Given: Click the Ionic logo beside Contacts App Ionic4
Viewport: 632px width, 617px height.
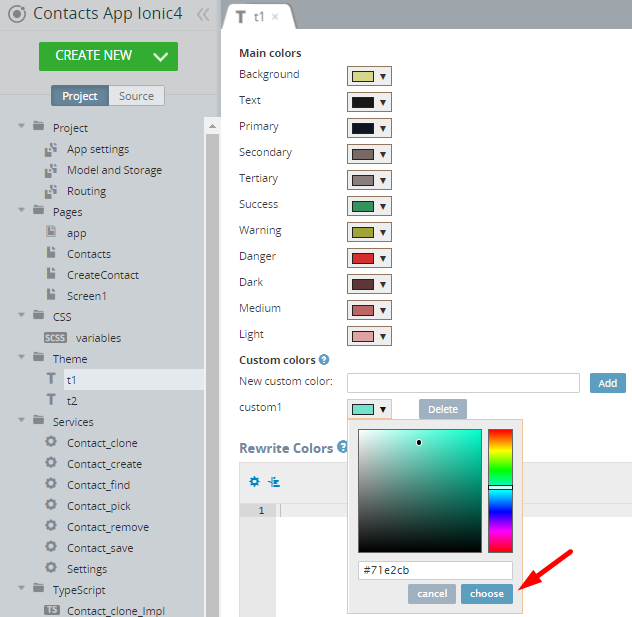Looking at the screenshot, I should (17, 14).
